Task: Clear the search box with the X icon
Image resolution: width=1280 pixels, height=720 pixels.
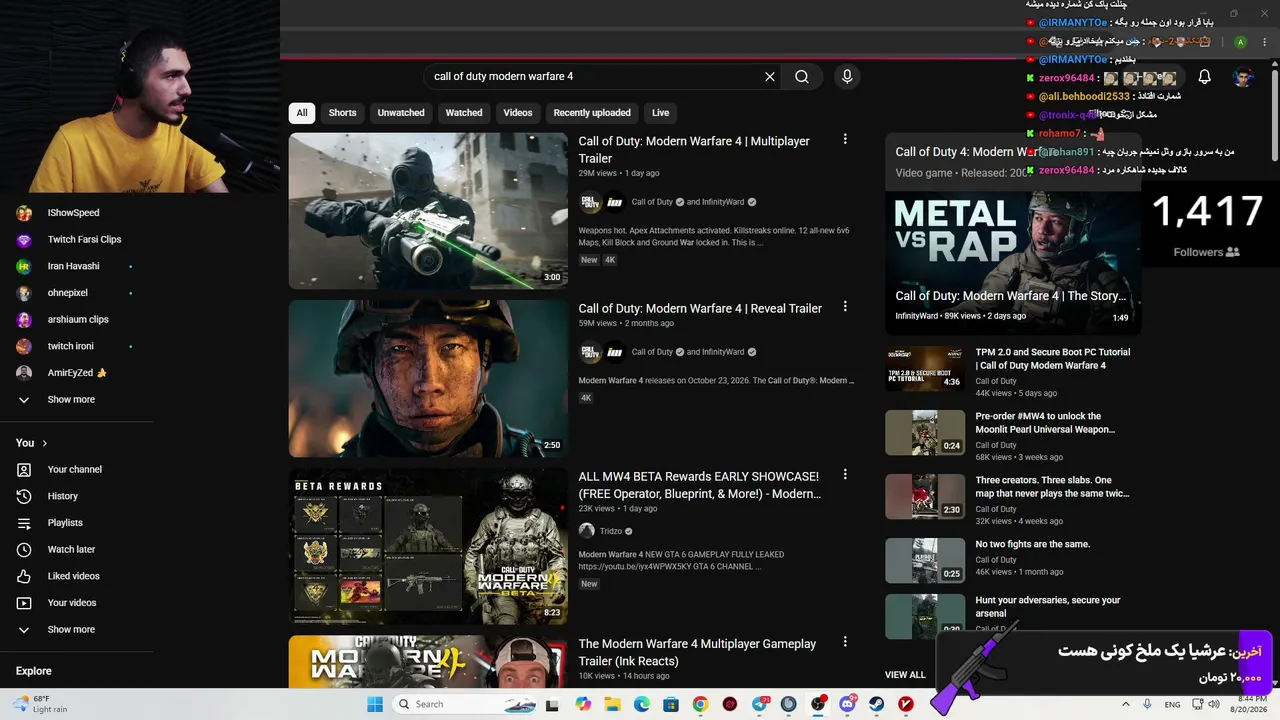Action: 770,77
